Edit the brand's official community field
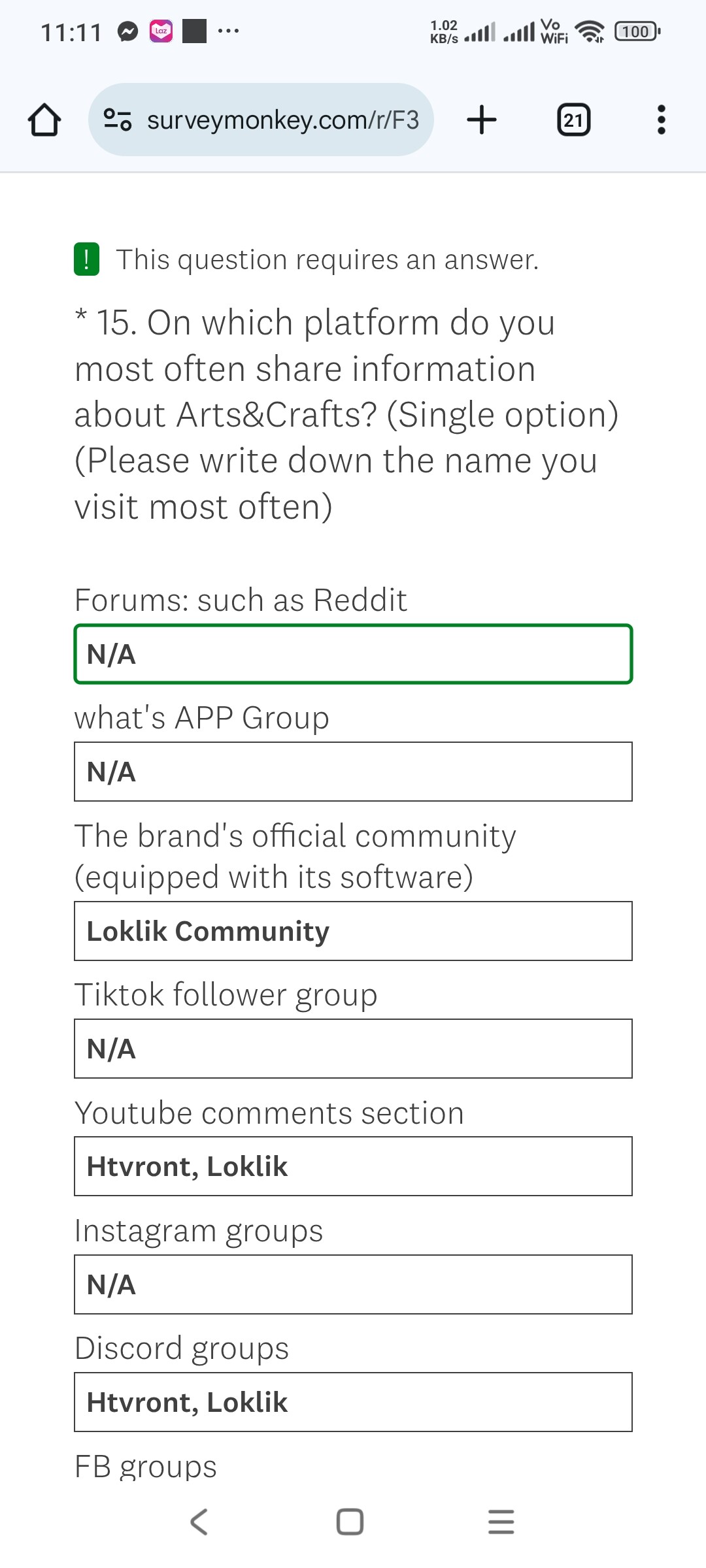The width and height of the screenshot is (706, 1568). click(x=353, y=931)
